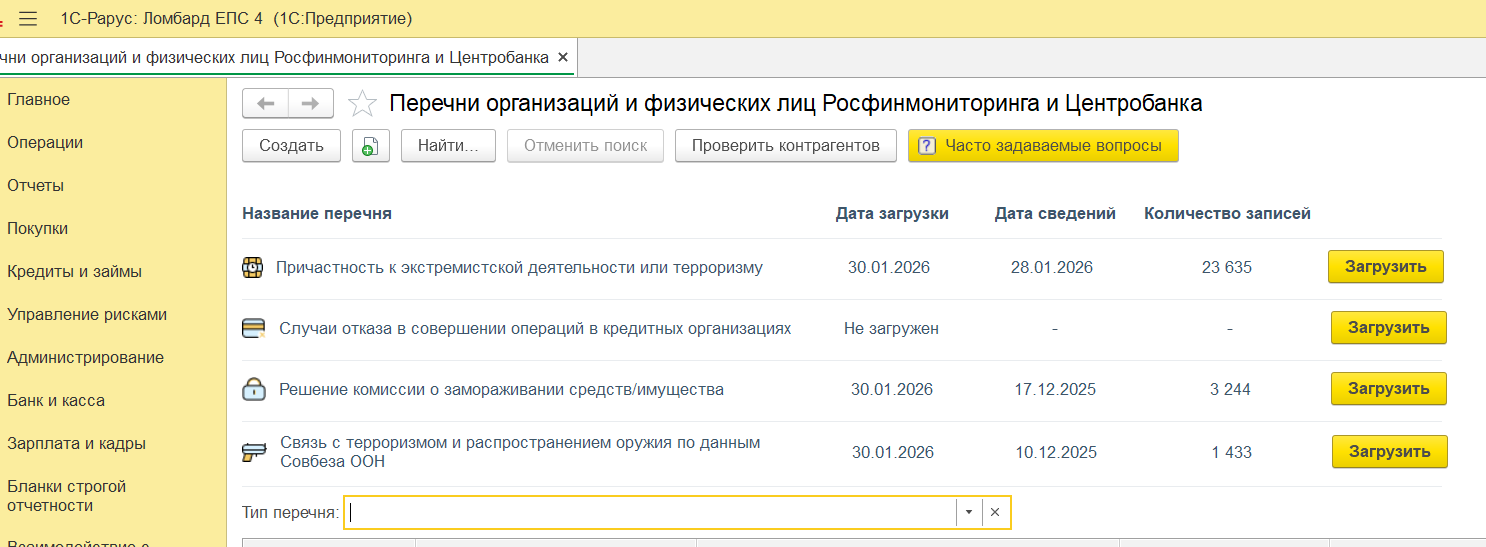Viewport: 1486px width, 547px height.
Task: Click Загрузить for the extremism list
Action: pos(1385,267)
